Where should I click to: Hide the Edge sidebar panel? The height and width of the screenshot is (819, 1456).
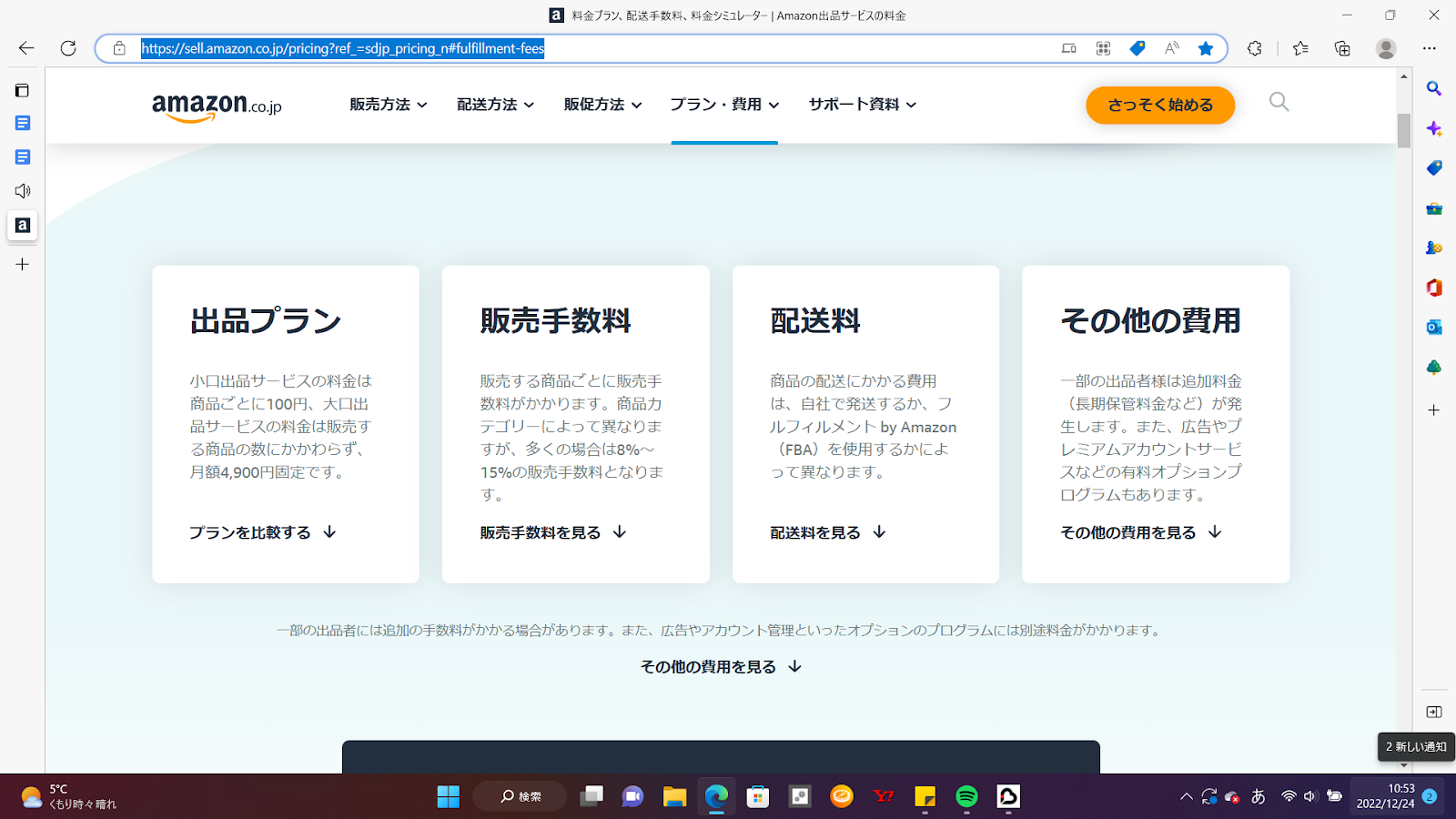tap(1434, 712)
